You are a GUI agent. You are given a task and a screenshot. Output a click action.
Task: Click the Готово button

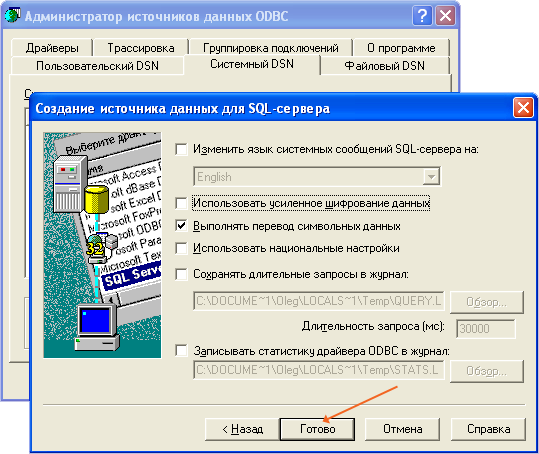coord(317,429)
